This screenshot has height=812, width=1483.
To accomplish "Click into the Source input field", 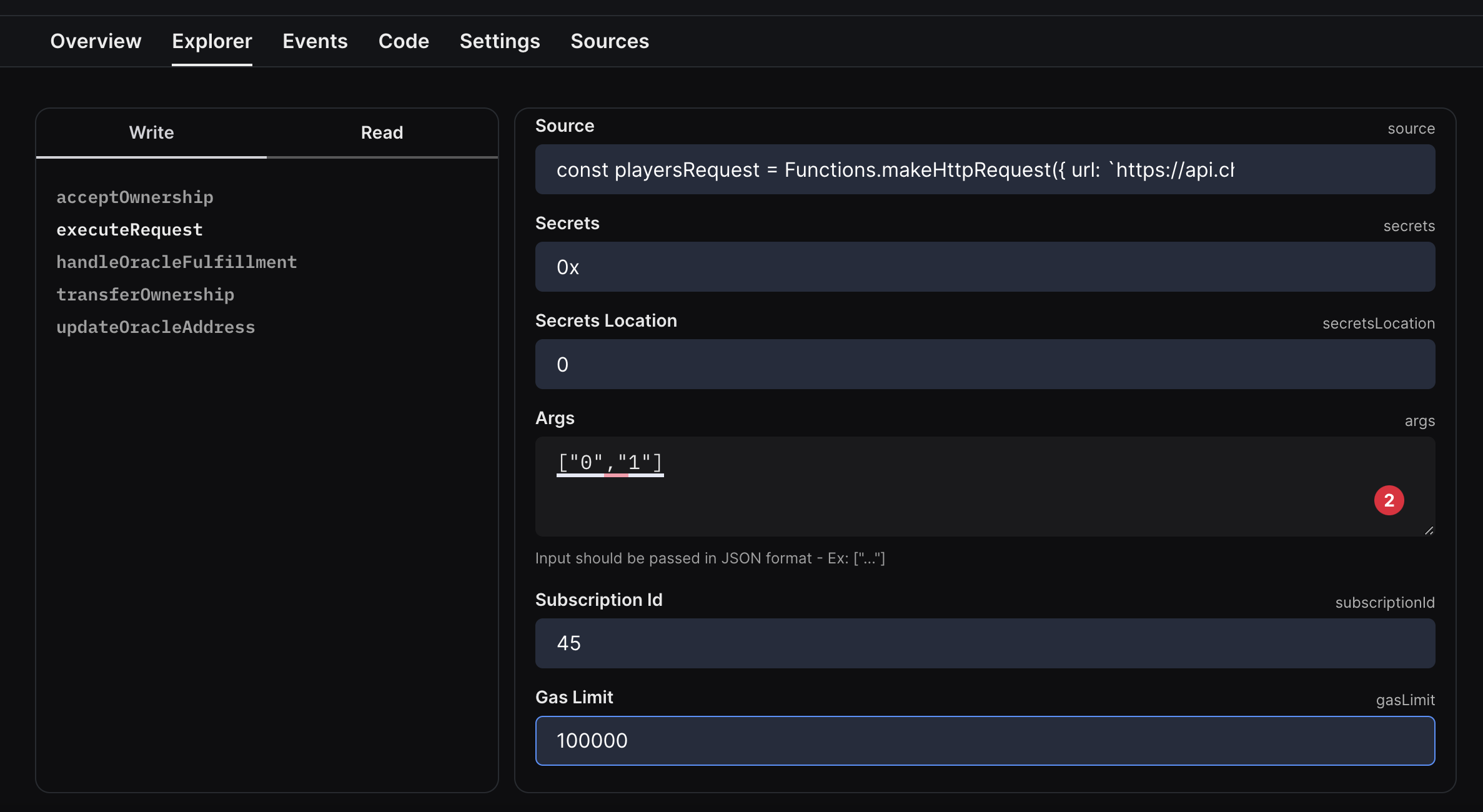I will tap(985, 170).
